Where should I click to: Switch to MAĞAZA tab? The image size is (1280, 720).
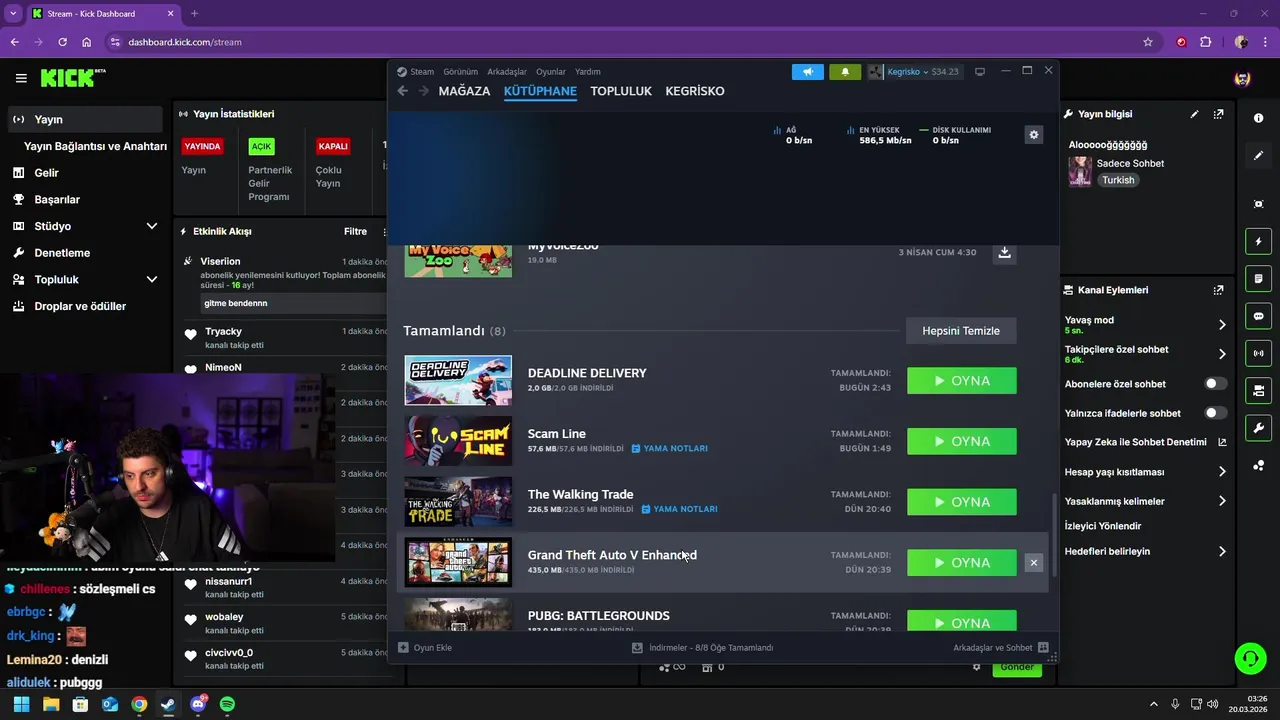tap(464, 91)
